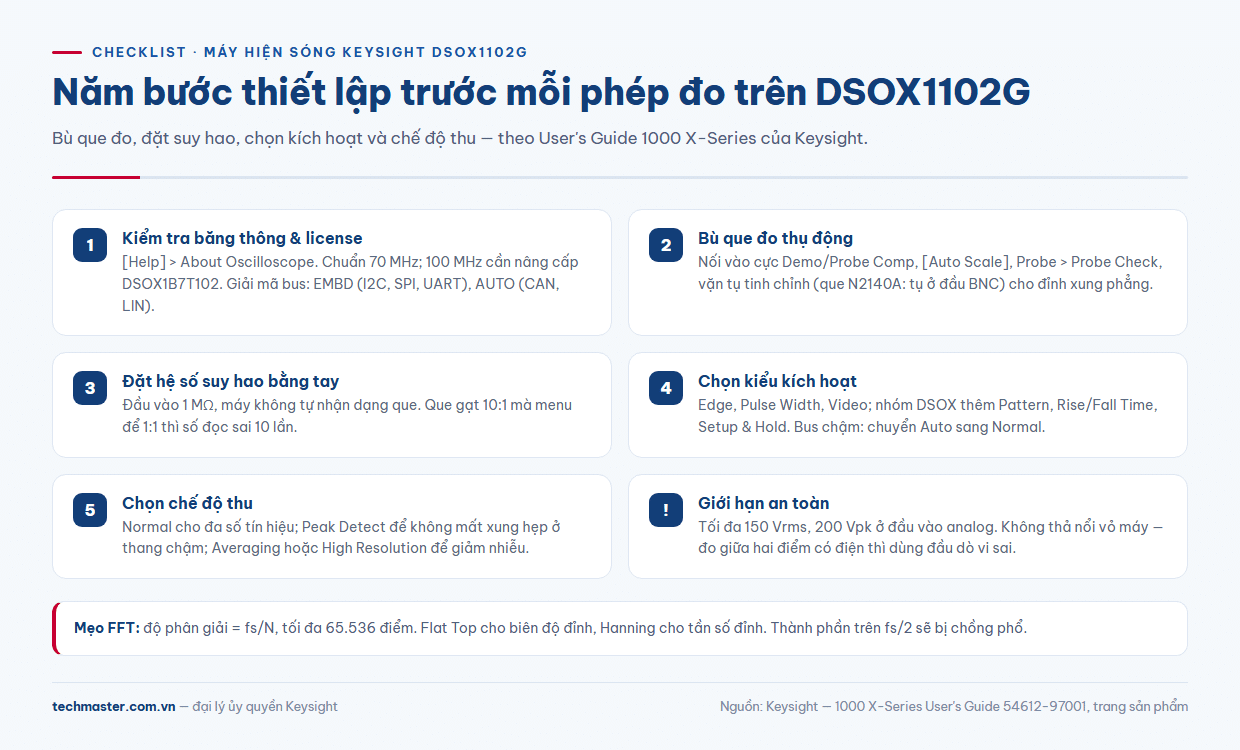Select heading 'Giới hạn an toàn'
The image size is (1240, 750).
pos(763,503)
